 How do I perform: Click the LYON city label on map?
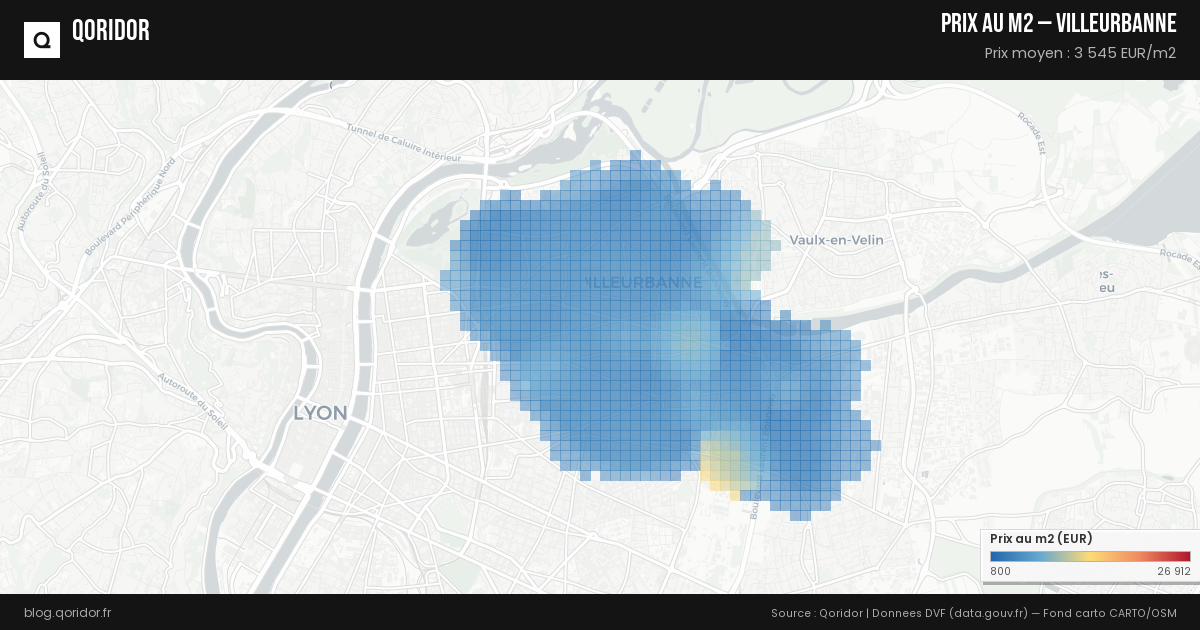(x=320, y=413)
